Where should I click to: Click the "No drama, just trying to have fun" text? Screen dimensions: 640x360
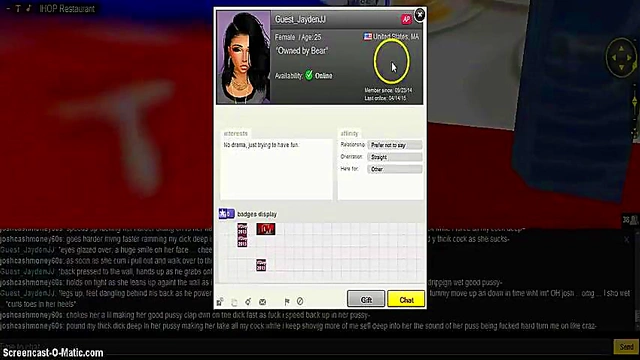261,145
